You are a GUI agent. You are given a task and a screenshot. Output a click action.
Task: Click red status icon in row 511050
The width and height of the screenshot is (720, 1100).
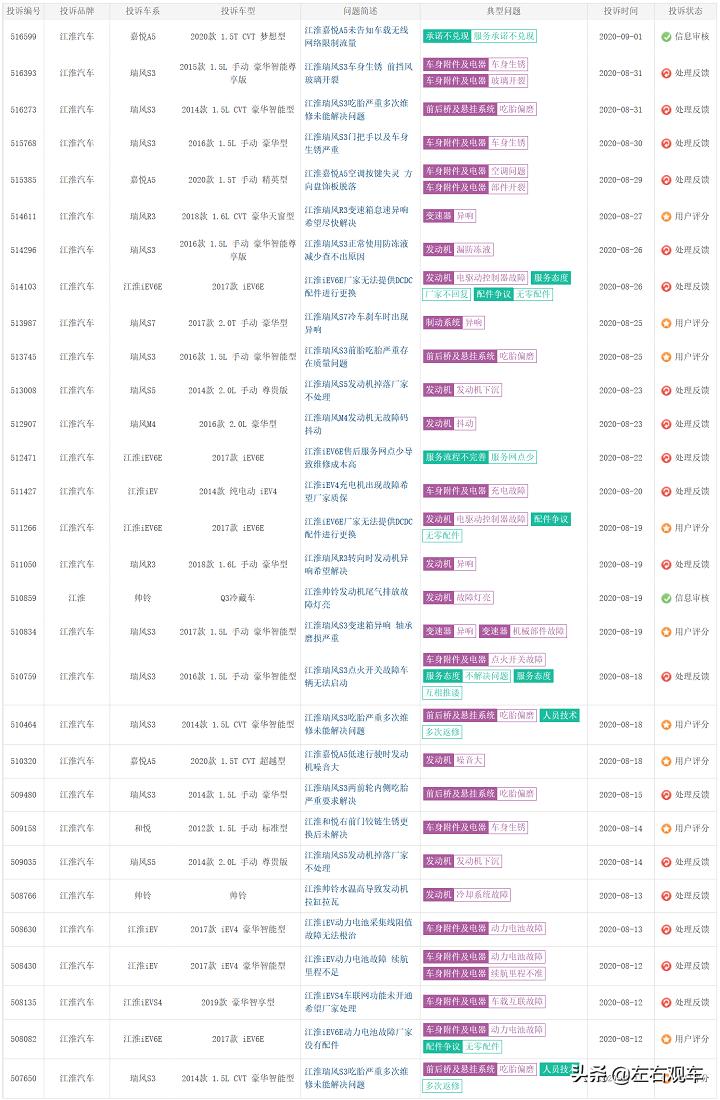coord(666,564)
